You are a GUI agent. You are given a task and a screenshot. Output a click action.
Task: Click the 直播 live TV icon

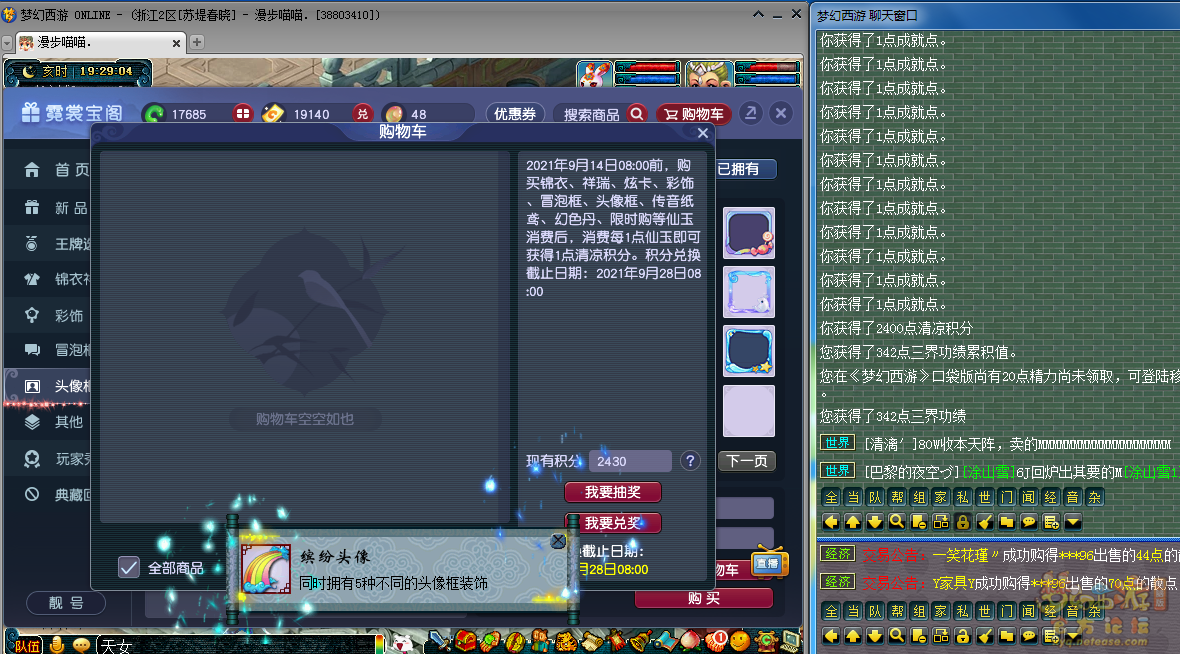pos(769,562)
